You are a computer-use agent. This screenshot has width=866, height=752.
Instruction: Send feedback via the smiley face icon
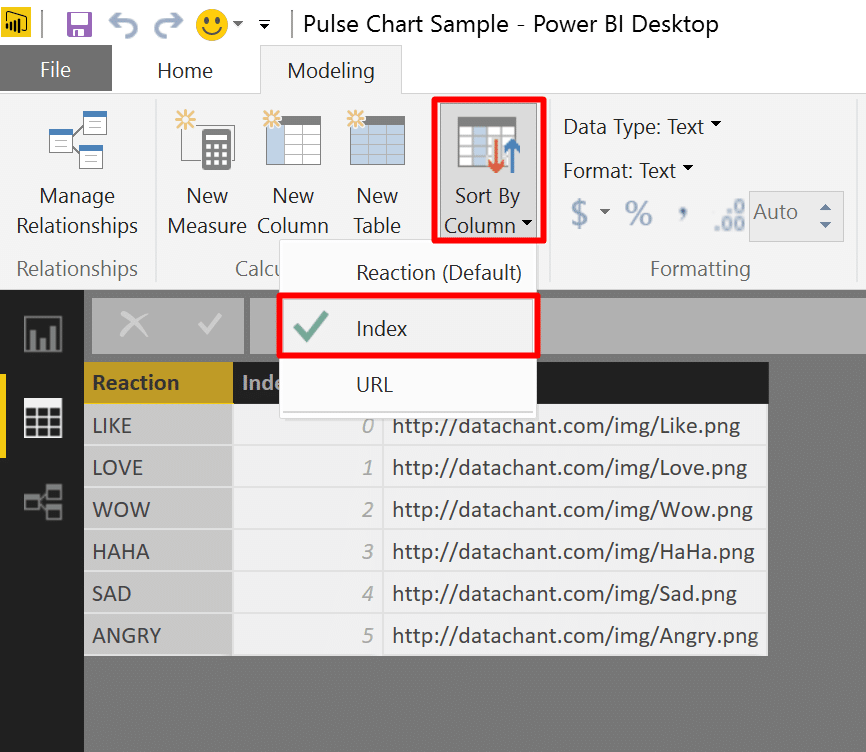(x=212, y=24)
